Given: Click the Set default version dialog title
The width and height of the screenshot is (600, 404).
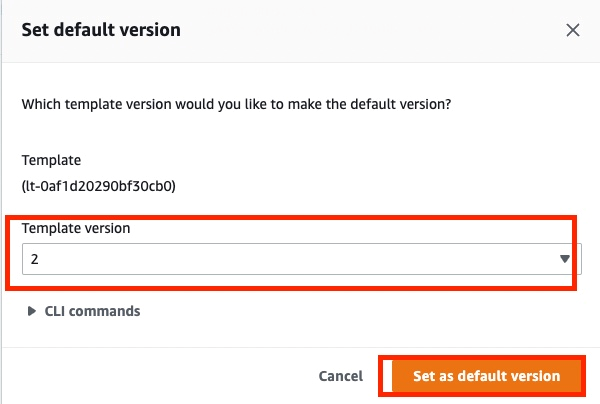Looking at the screenshot, I should pos(101,30).
